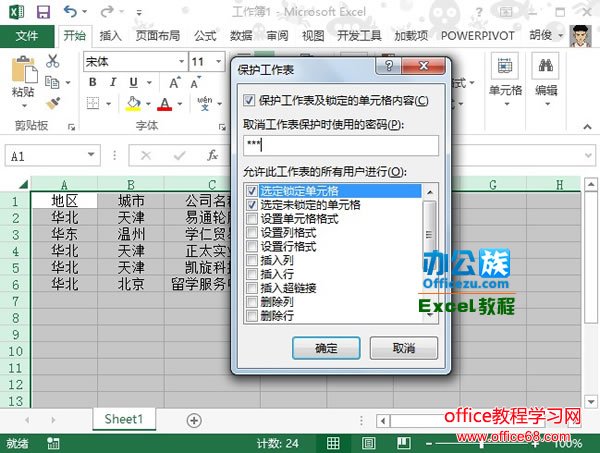
Task: Switch to the 插入 ribbon tab
Action: point(111,36)
